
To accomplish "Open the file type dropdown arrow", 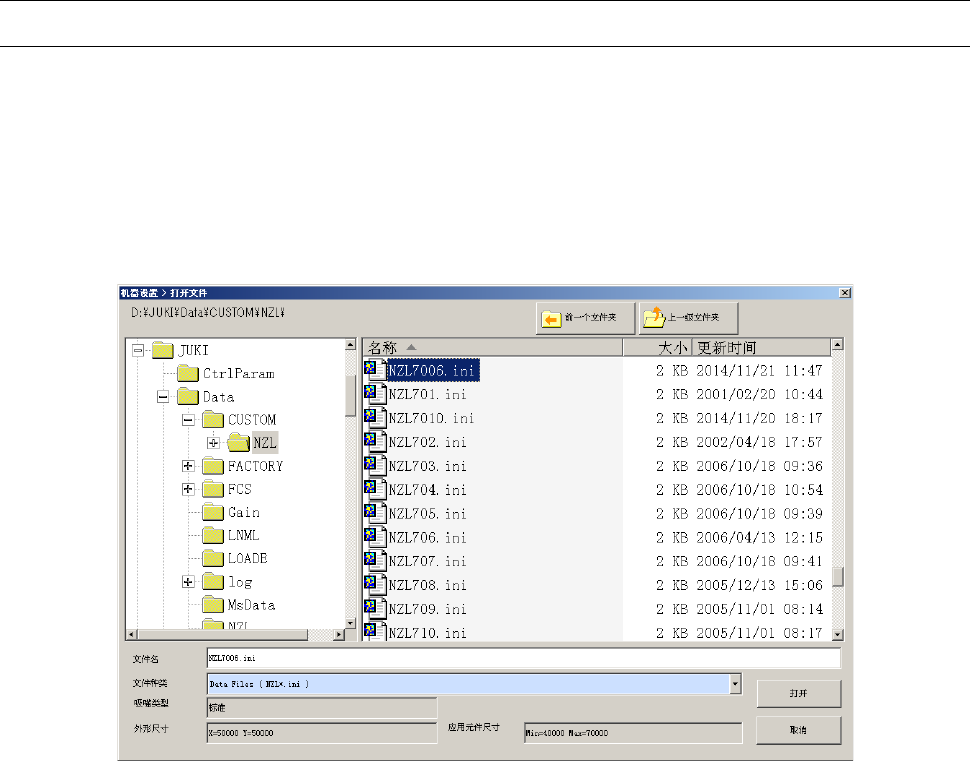I will [735, 684].
